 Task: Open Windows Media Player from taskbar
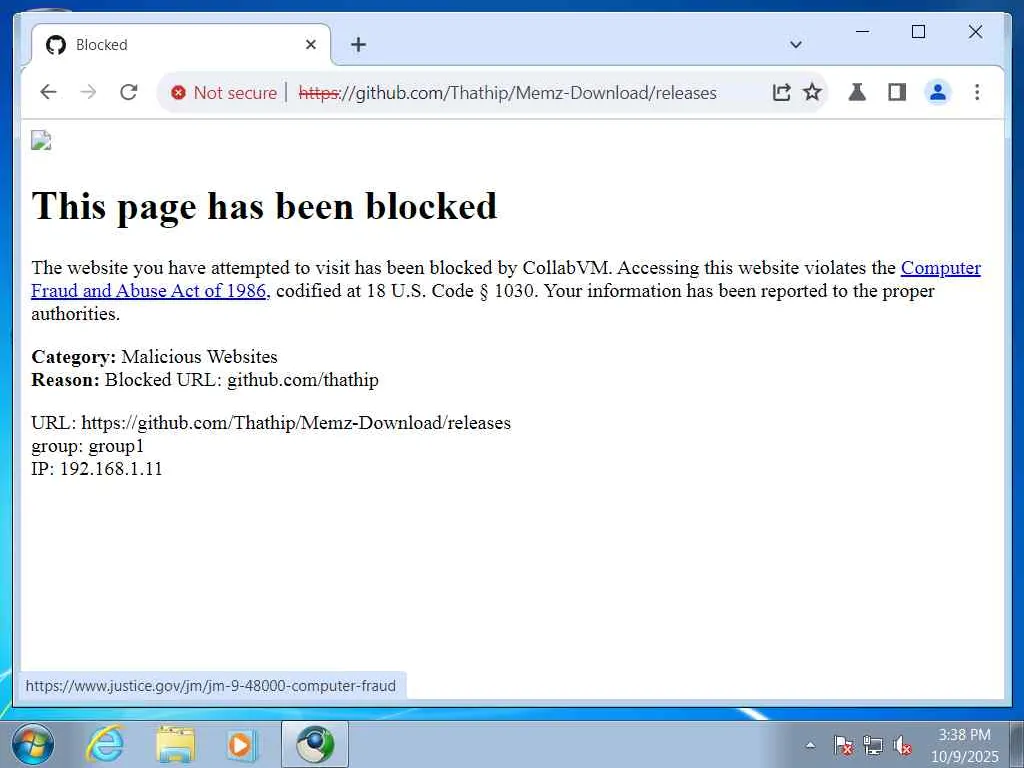click(241, 744)
